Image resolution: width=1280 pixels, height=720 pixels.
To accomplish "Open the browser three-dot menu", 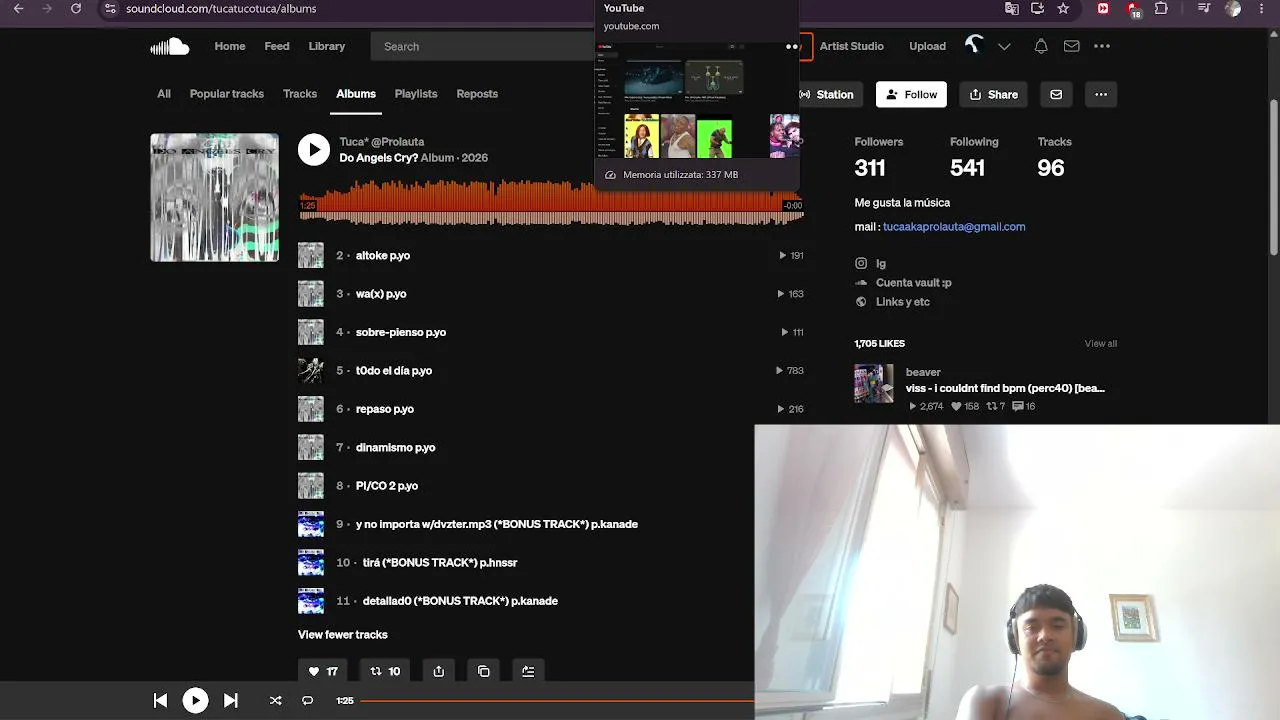I will pyautogui.click(x=1263, y=9).
